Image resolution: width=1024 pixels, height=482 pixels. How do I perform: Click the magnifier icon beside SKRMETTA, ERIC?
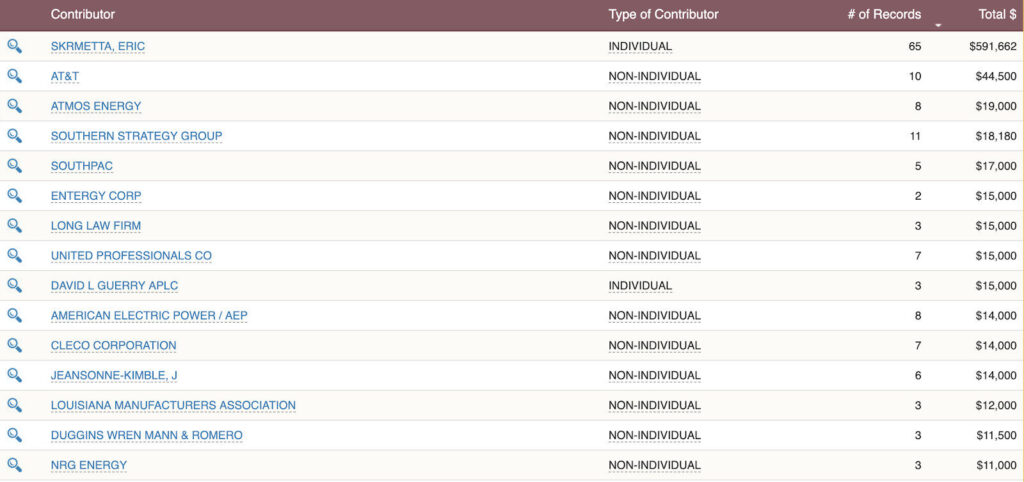pyautogui.click(x=14, y=46)
